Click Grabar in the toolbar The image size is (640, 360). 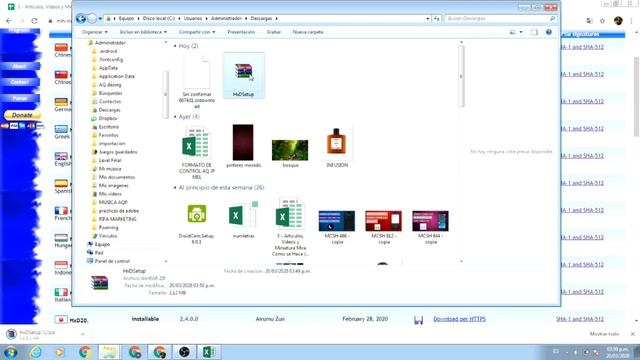[273, 32]
